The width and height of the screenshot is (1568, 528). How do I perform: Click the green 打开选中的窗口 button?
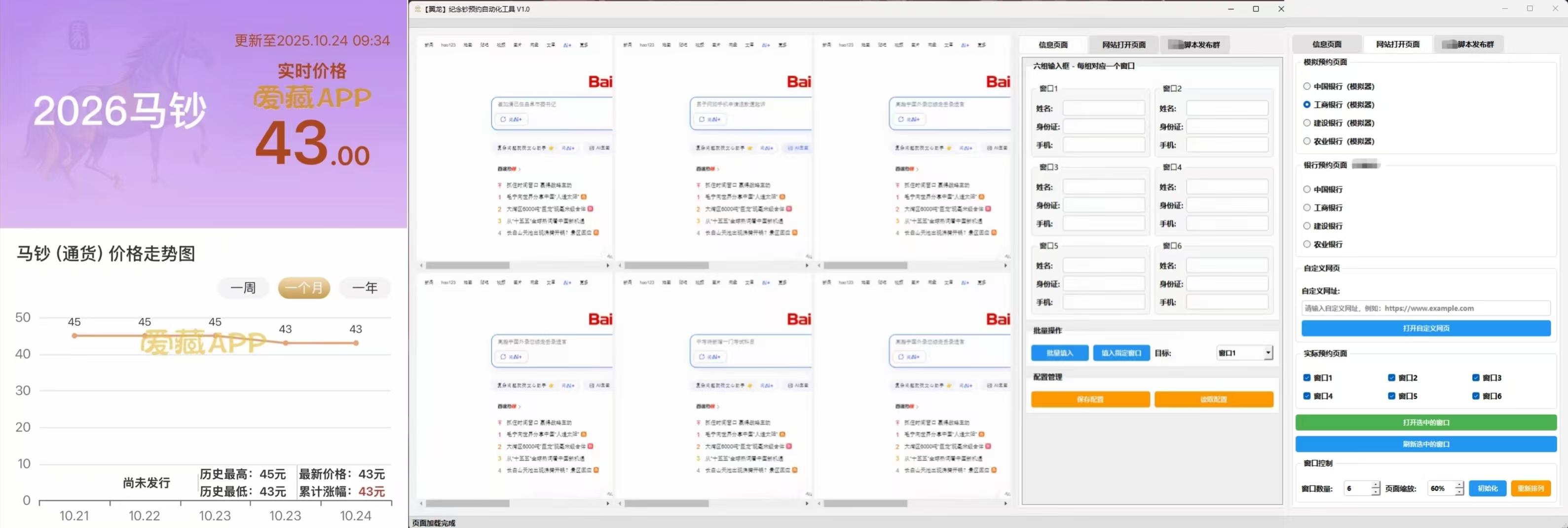point(1425,422)
